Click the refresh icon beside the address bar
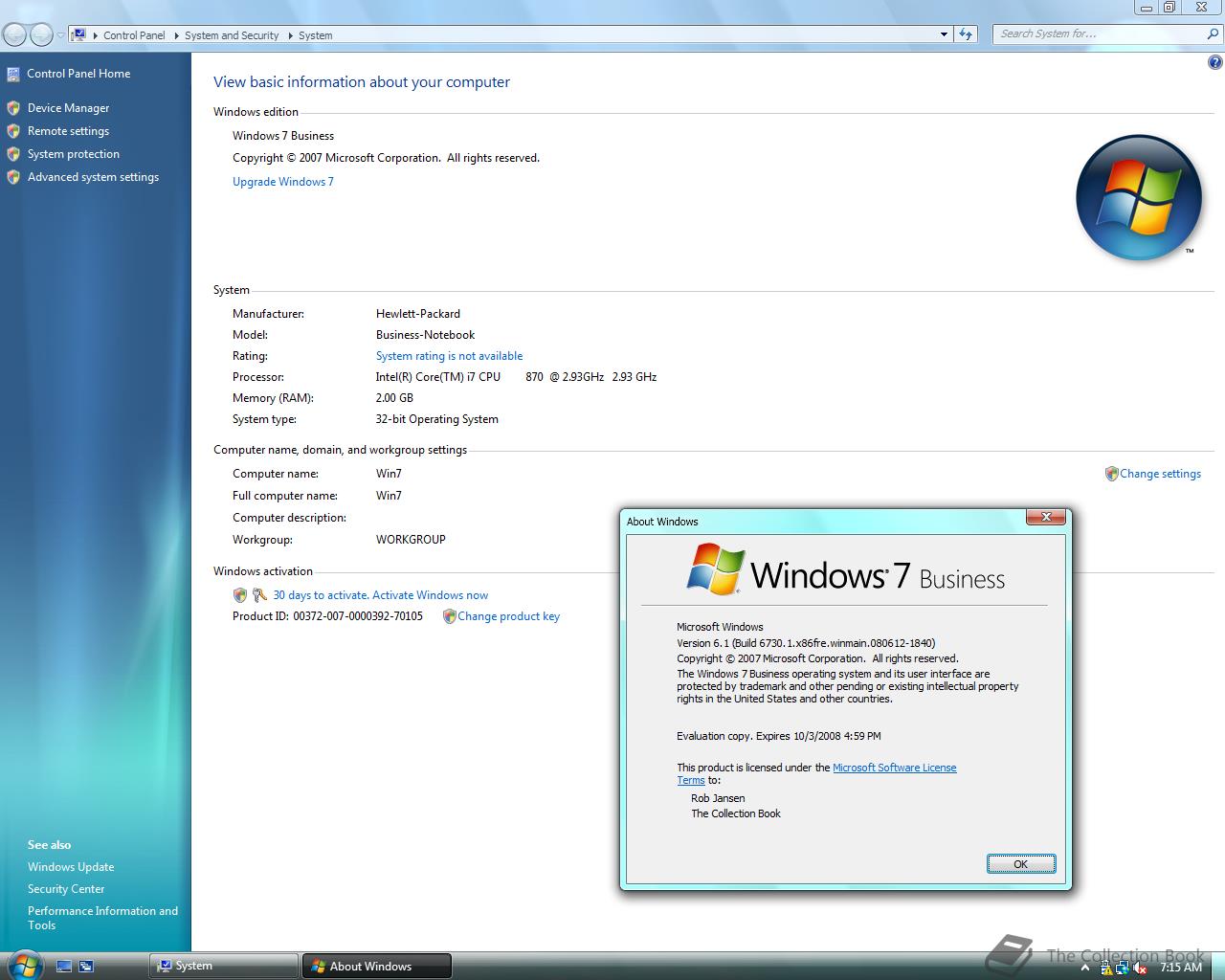1225x980 pixels. [966, 34]
